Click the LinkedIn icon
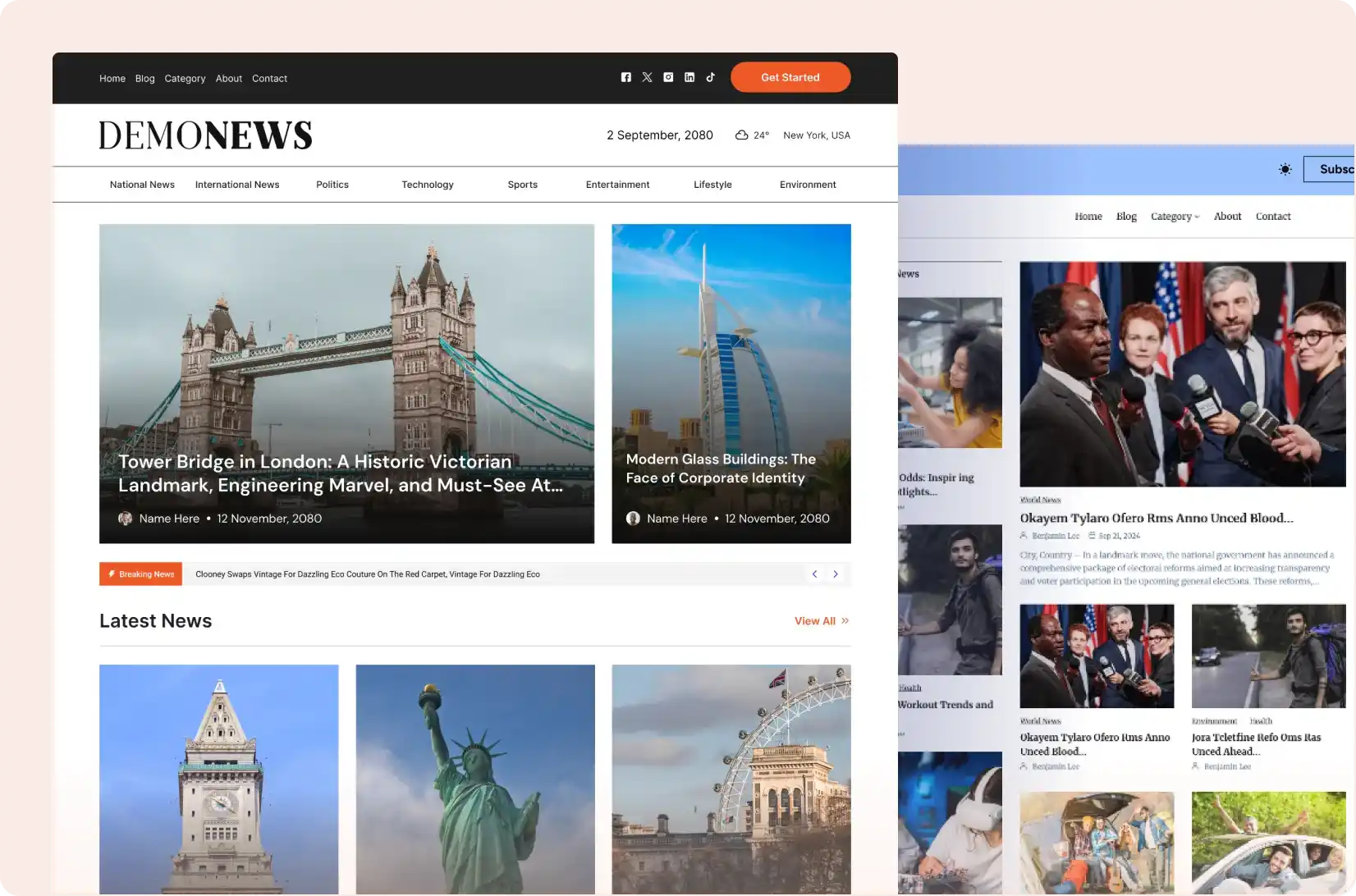 (x=689, y=77)
